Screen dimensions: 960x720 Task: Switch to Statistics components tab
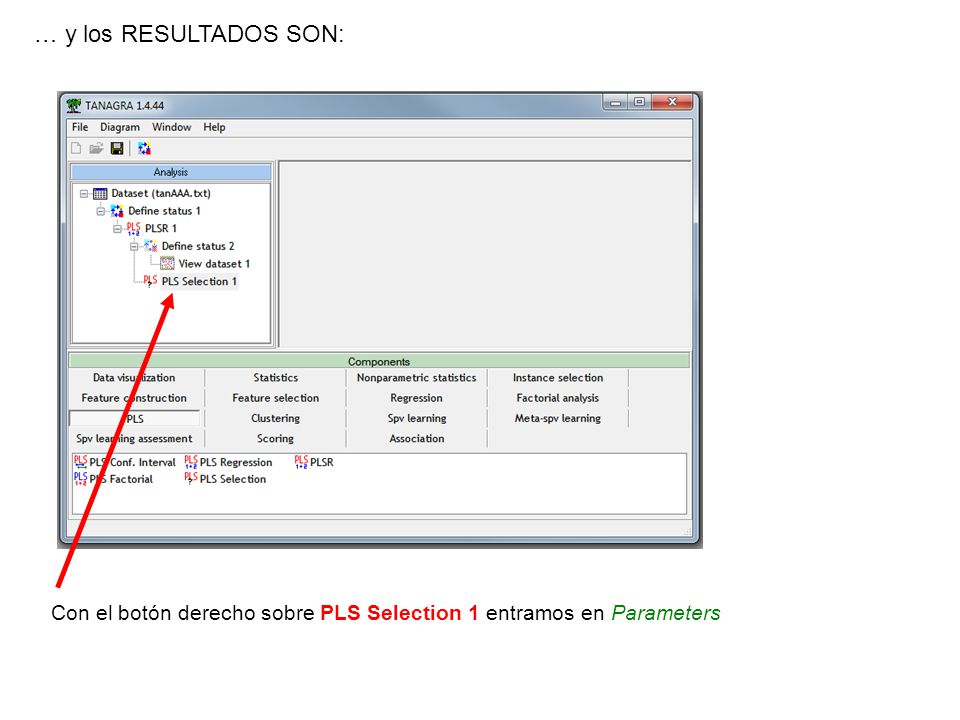[x=276, y=378]
